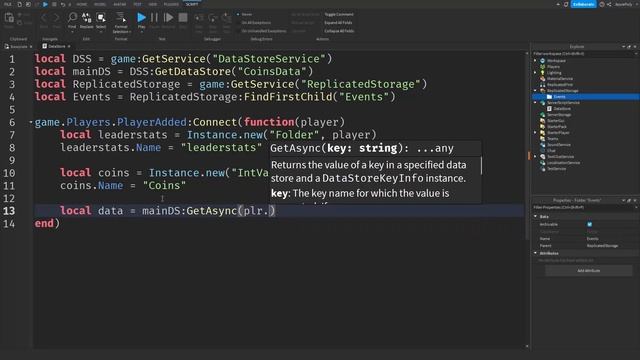This screenshot has width=640, height=360.
Task: Expand the Lighting tree node
Action: point(536,73)
